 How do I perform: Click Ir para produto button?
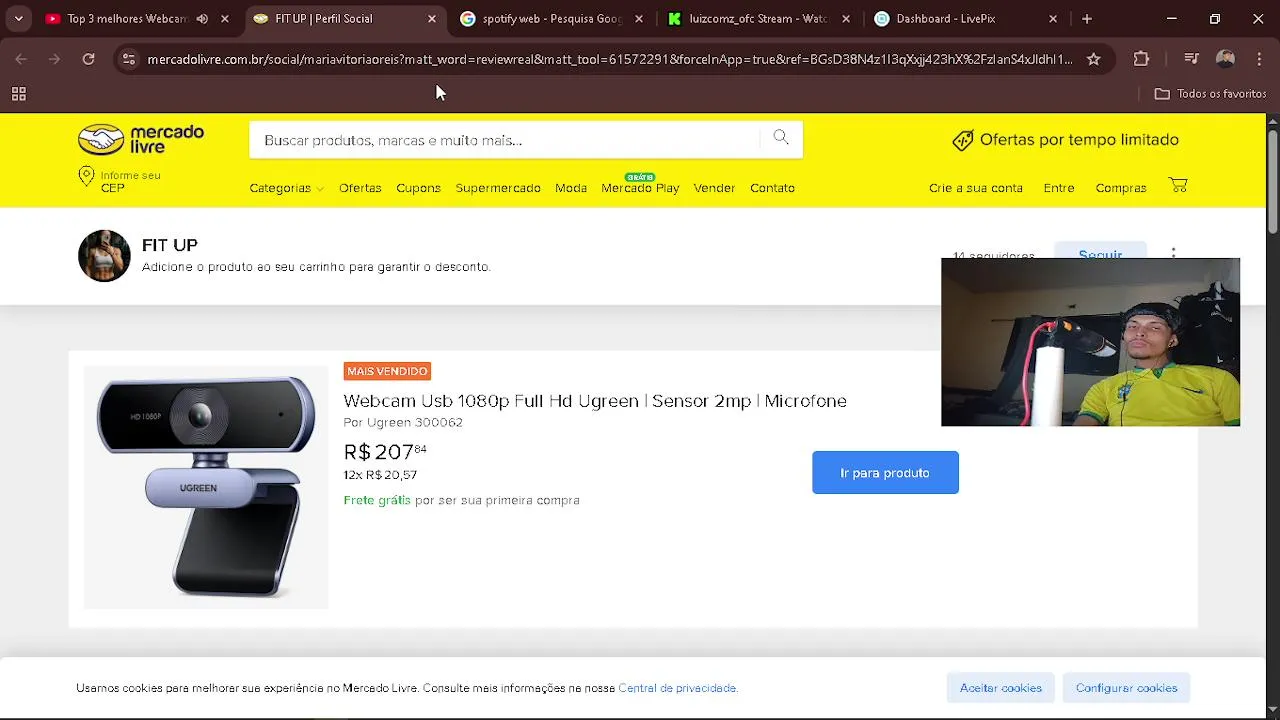click(885, 473)
